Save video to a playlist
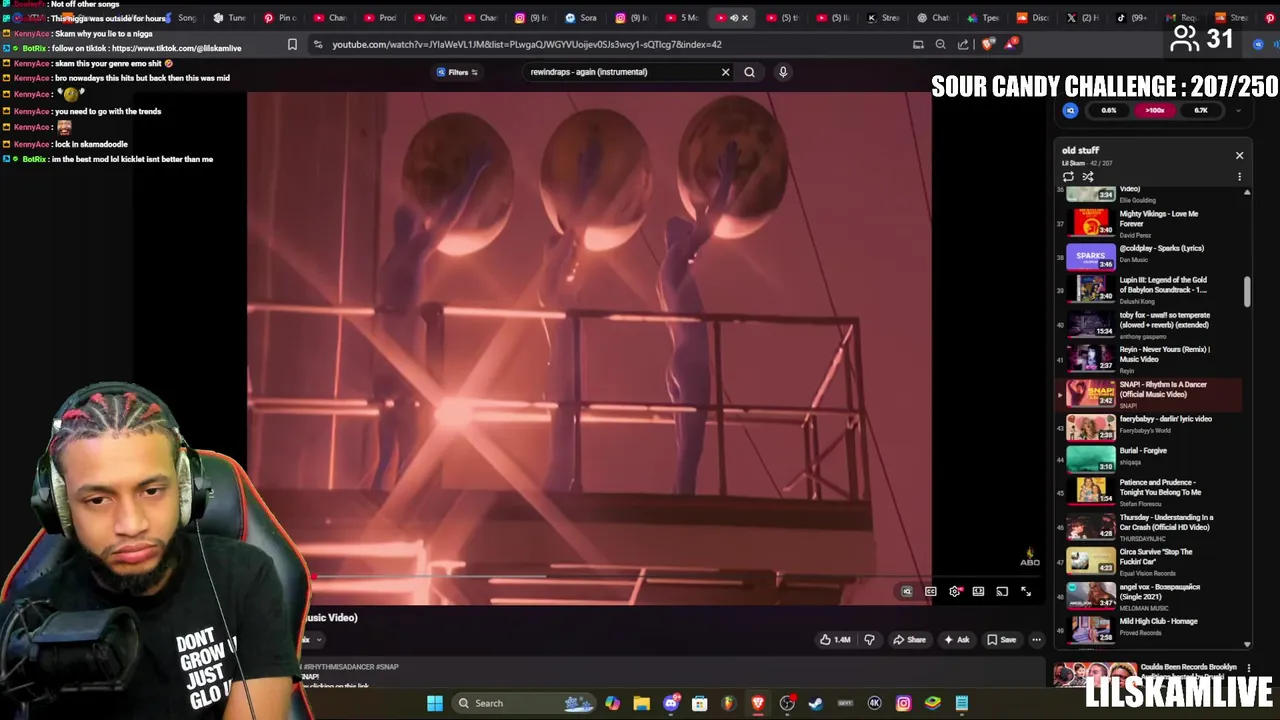1280x720 pixels. [1001, 640]
